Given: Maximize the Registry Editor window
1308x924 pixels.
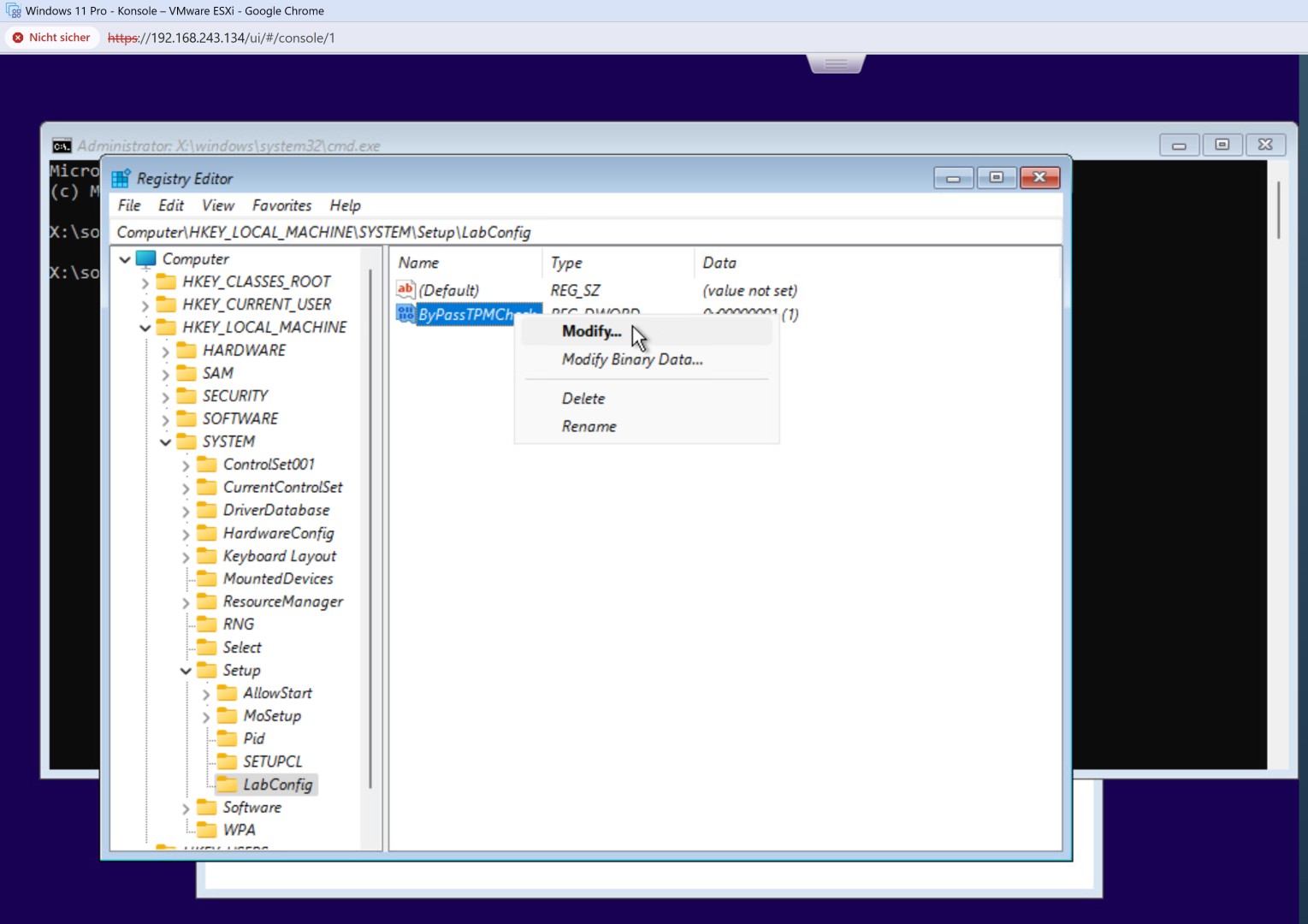Looking at the screenshot, I should (x=997, y=177).
